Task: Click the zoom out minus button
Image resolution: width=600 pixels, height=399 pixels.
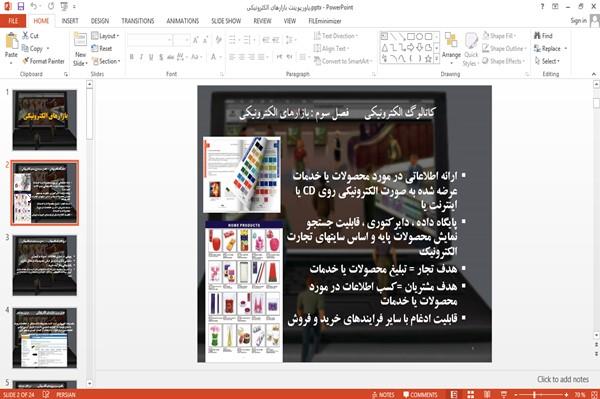Action: click(x=516, y=394)
